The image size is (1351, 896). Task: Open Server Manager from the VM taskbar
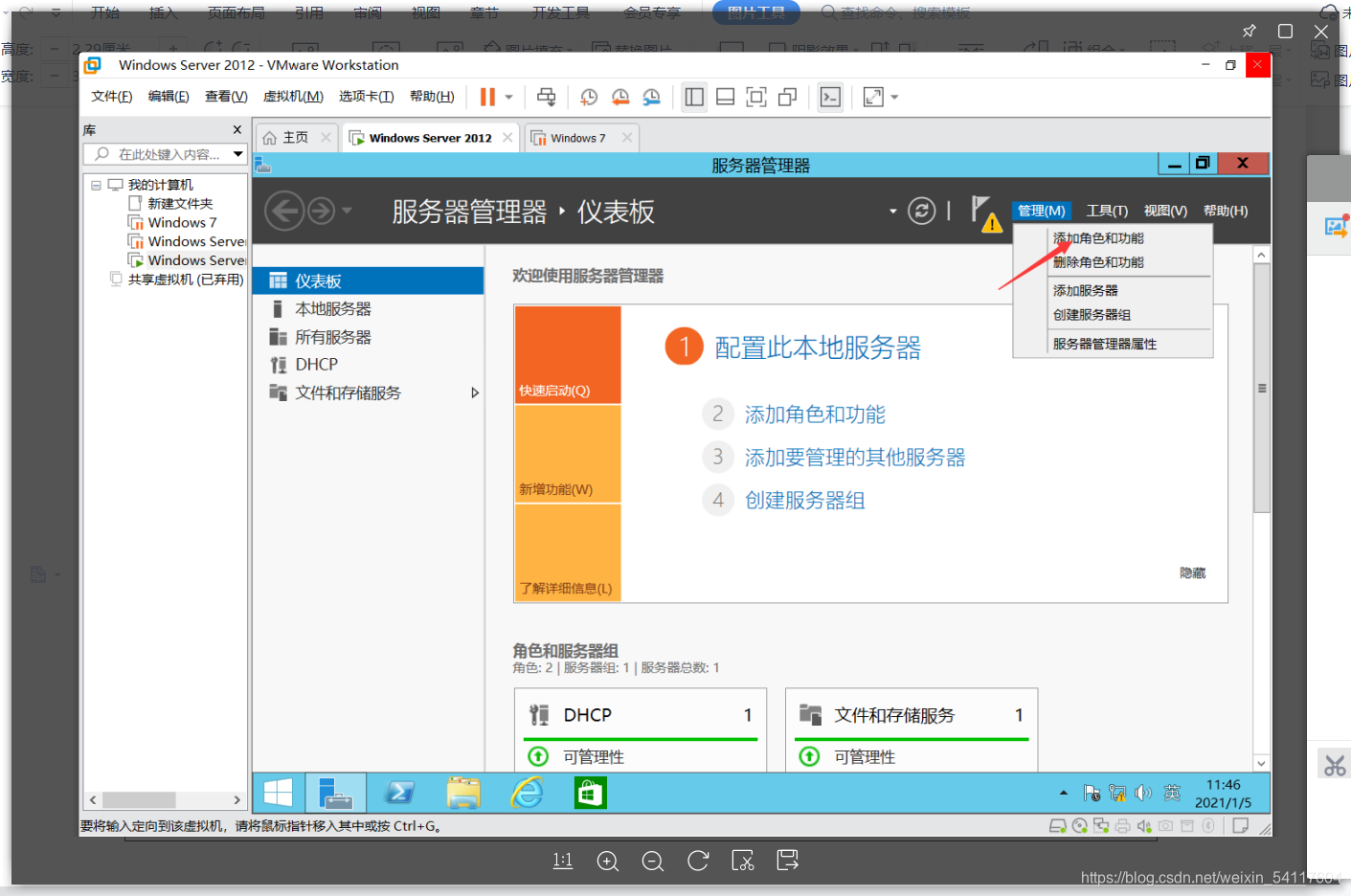[x=336, y=793]
